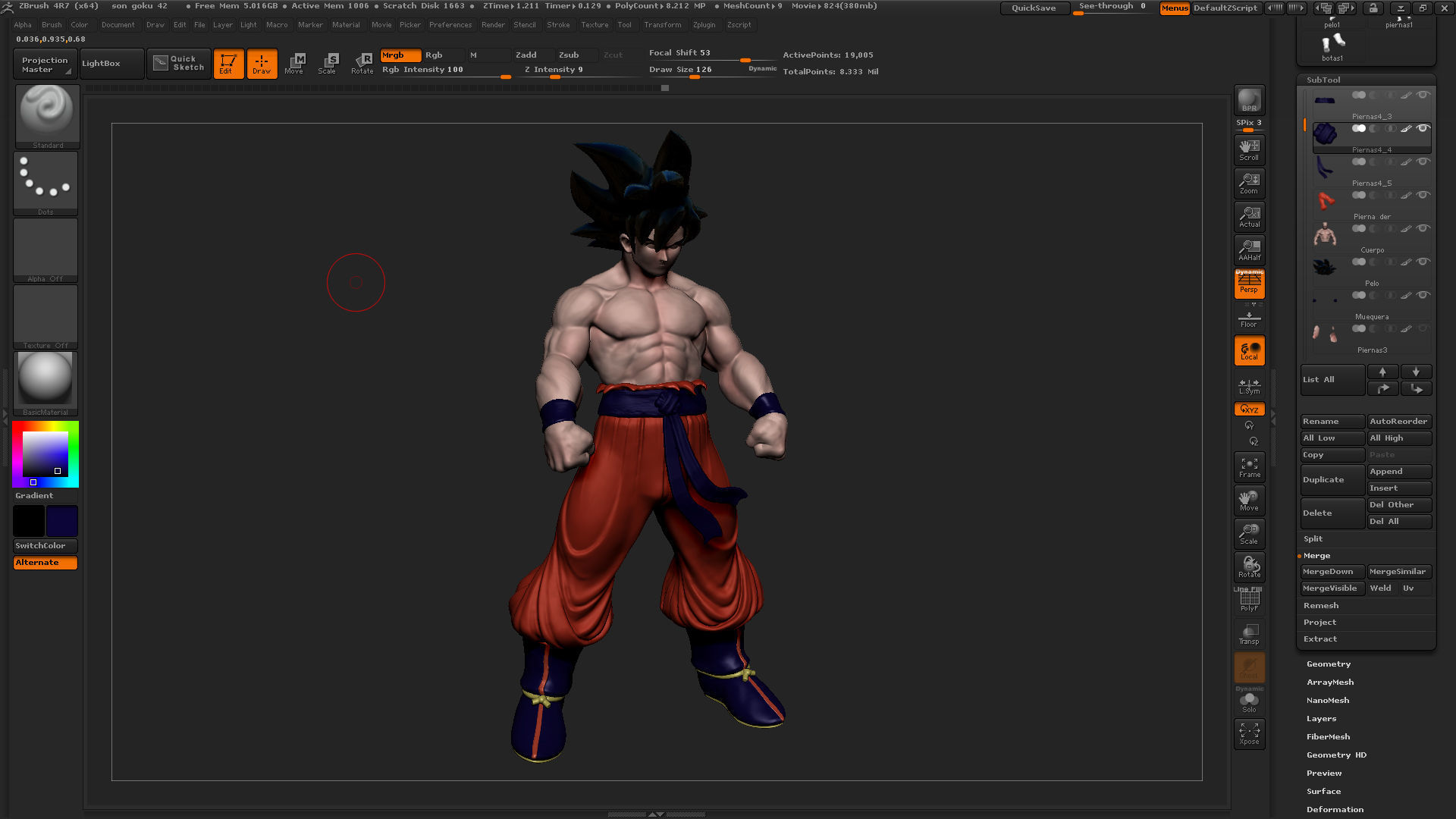Toggle Transp transparency icon
Image resolution: width=1456 pixels, height=819 pixels.
[x=1249, y=634]
